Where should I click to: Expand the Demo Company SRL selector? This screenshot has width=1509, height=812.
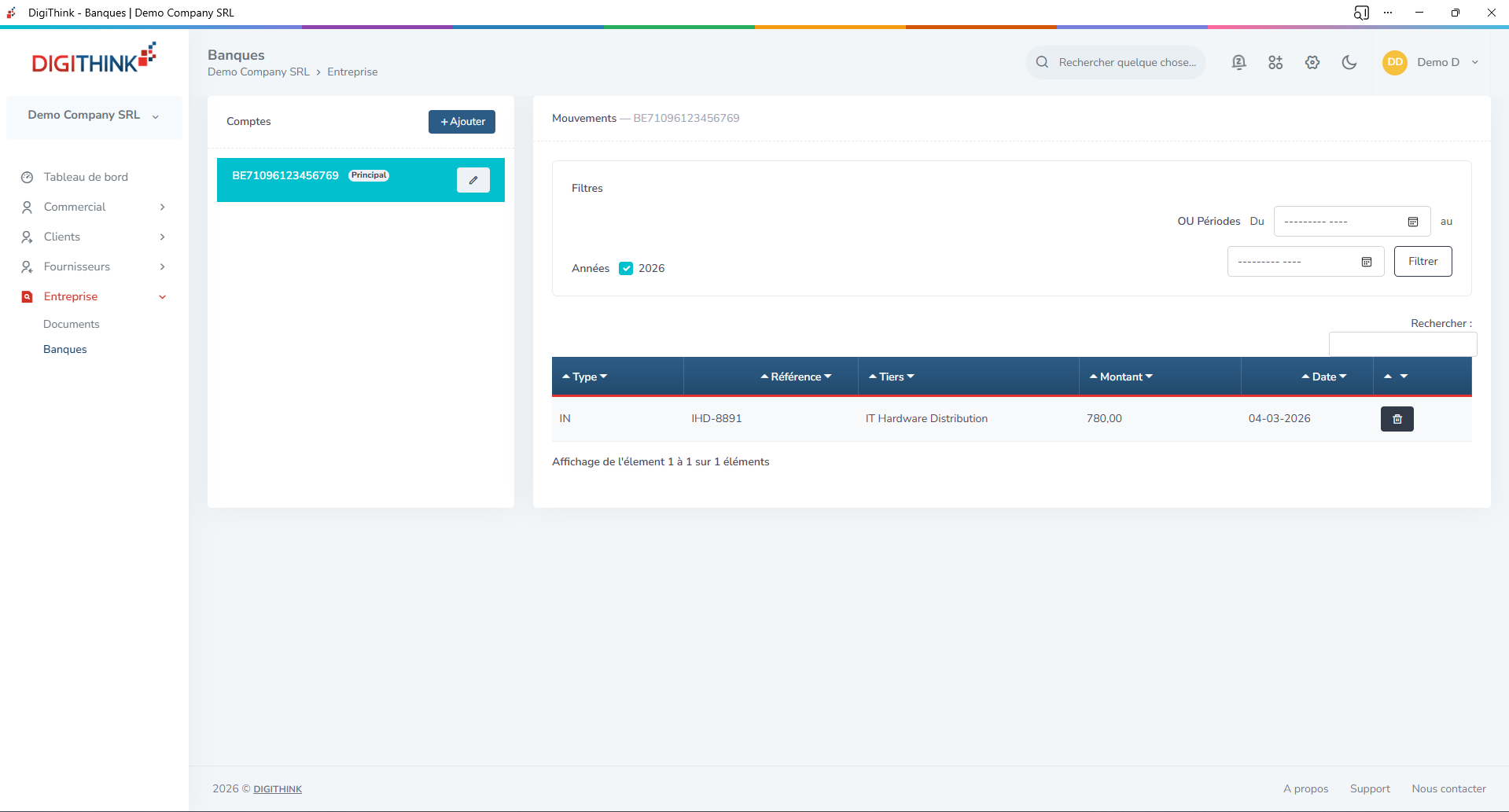tap(94, 116)
